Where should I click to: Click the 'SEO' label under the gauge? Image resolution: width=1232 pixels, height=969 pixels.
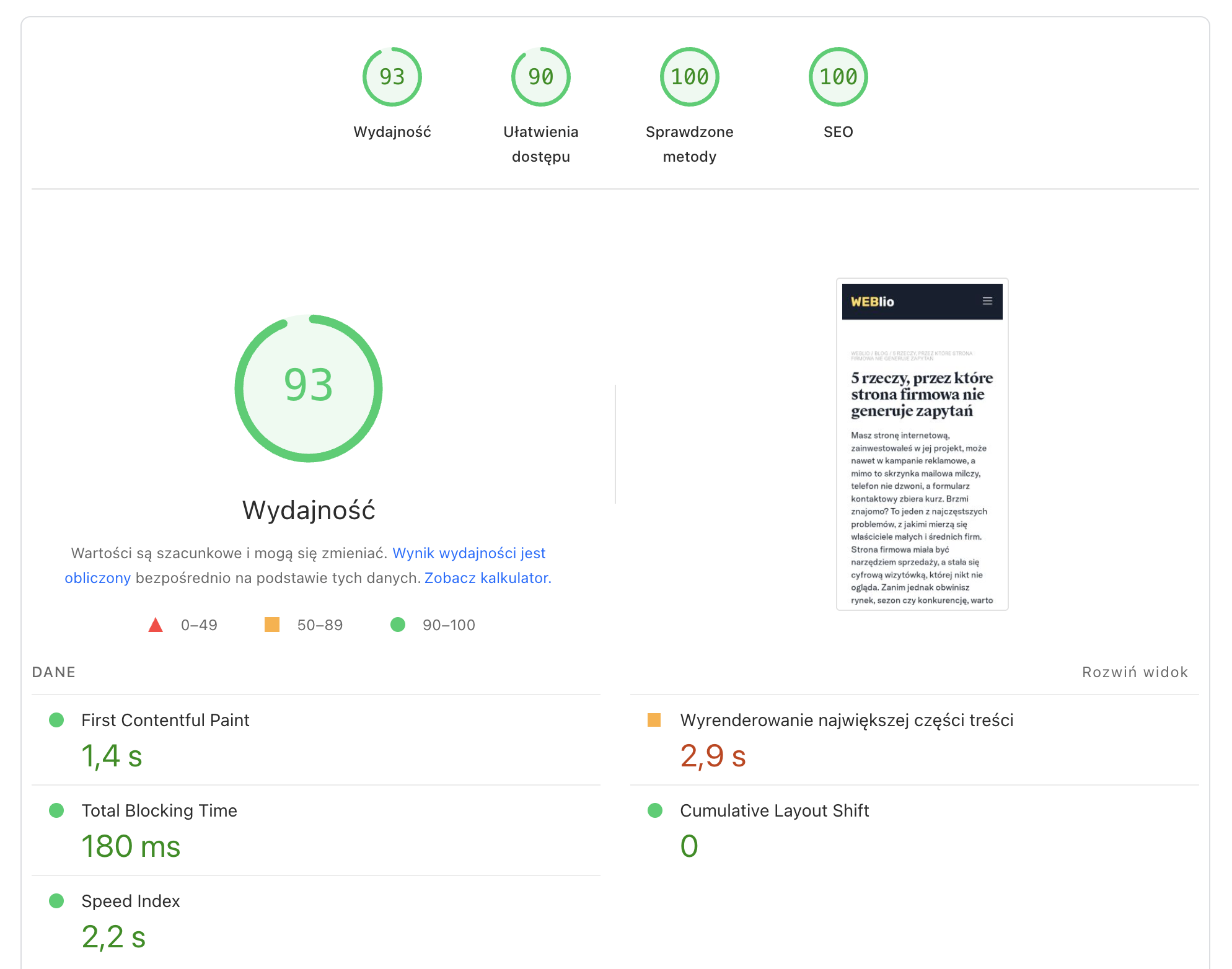click(838, 131)
